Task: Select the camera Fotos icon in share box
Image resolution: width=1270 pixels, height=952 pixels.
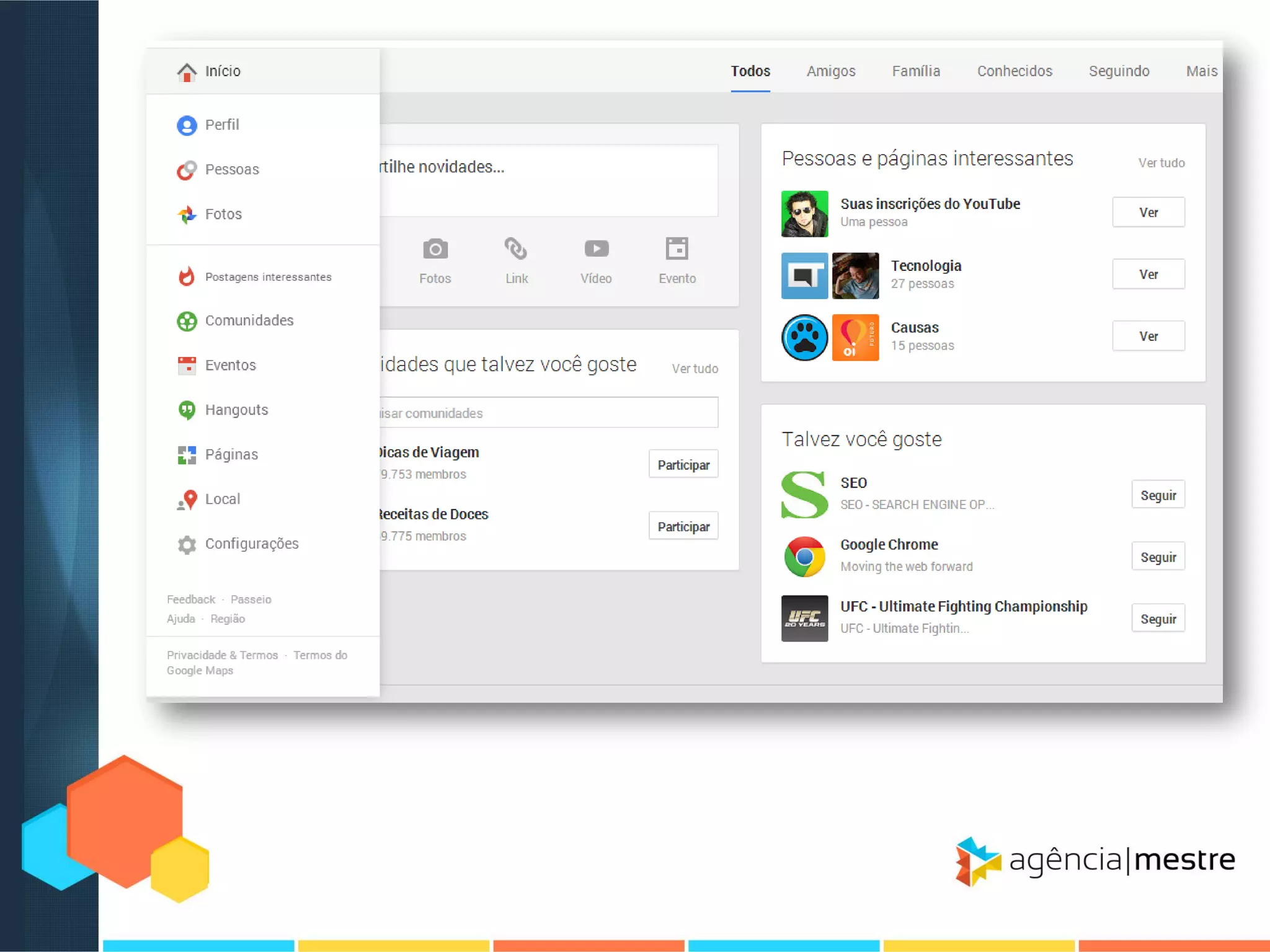Action: (435, 249)
